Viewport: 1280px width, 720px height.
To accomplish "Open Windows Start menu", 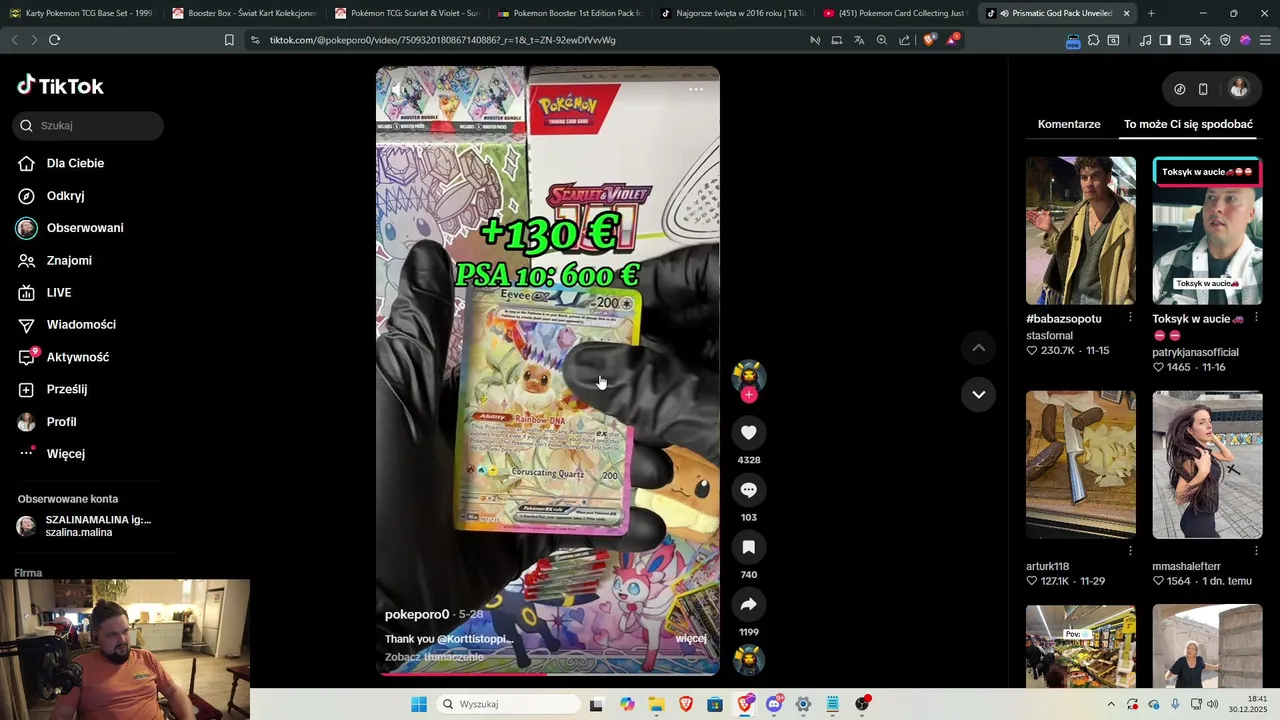I will pos(419,704).
